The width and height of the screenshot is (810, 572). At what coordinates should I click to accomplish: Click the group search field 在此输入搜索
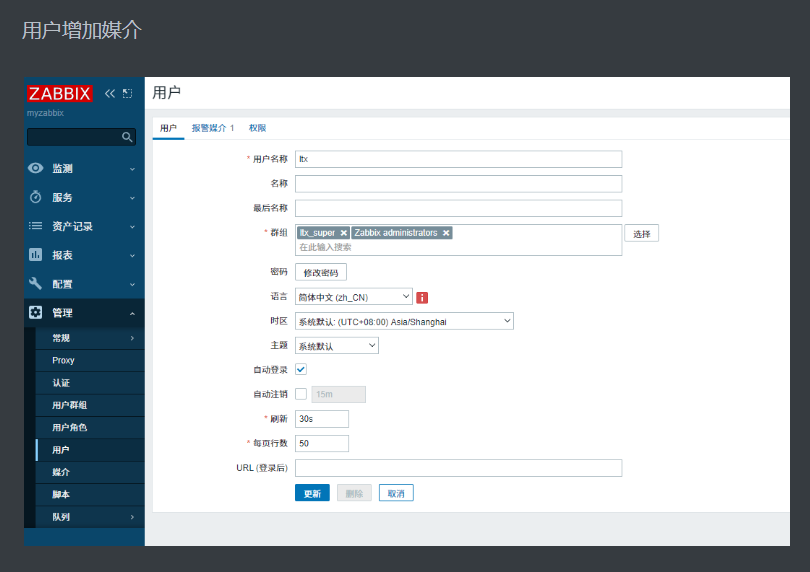[x=459, y=247]
